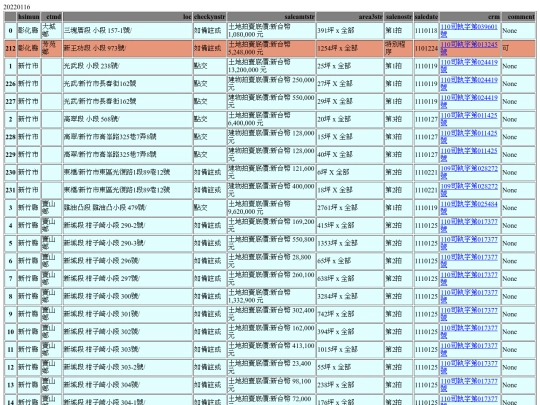Select the location cell ending 290-2號 in row 4
Image resolution: width=540 pixels, height=405 pixels.
(x=127, y=226)
